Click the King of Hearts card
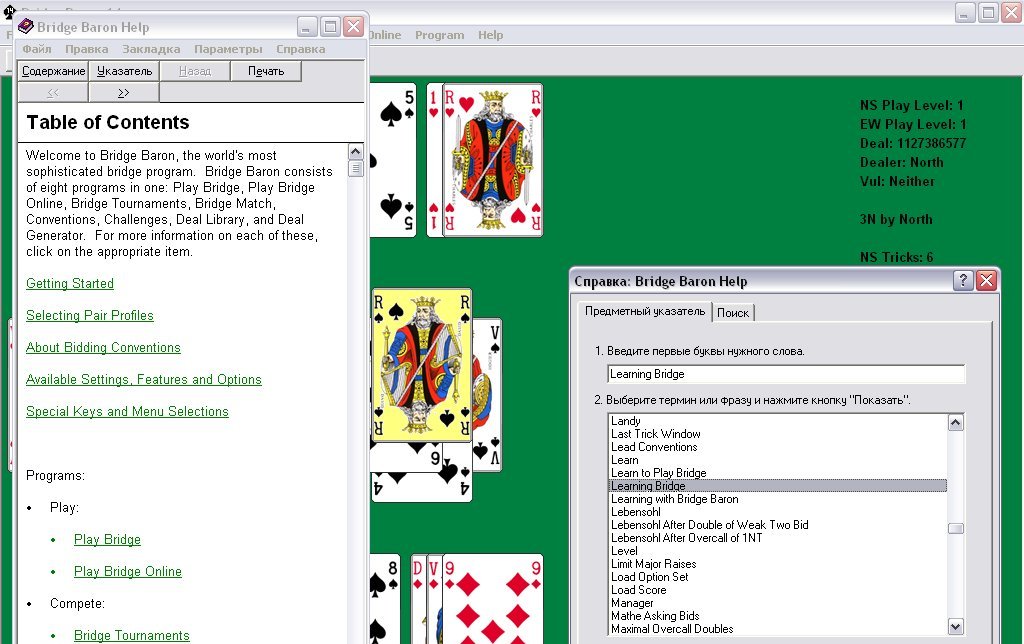The height and width of the screenshot is (644, 1024). 492,160
